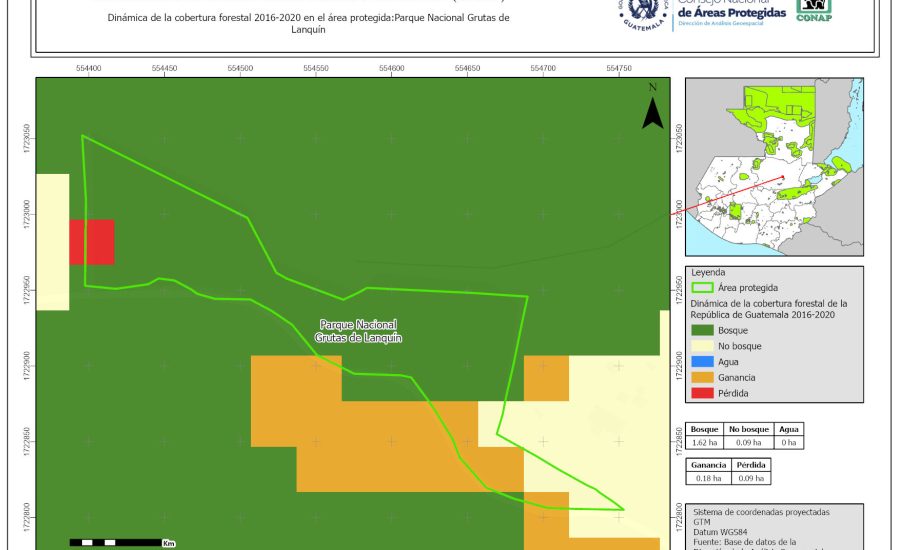Image resolution: width=900 pixels, height=550 pixels.
Task: Click the Leyenda heading text
Action: [709, 271]
